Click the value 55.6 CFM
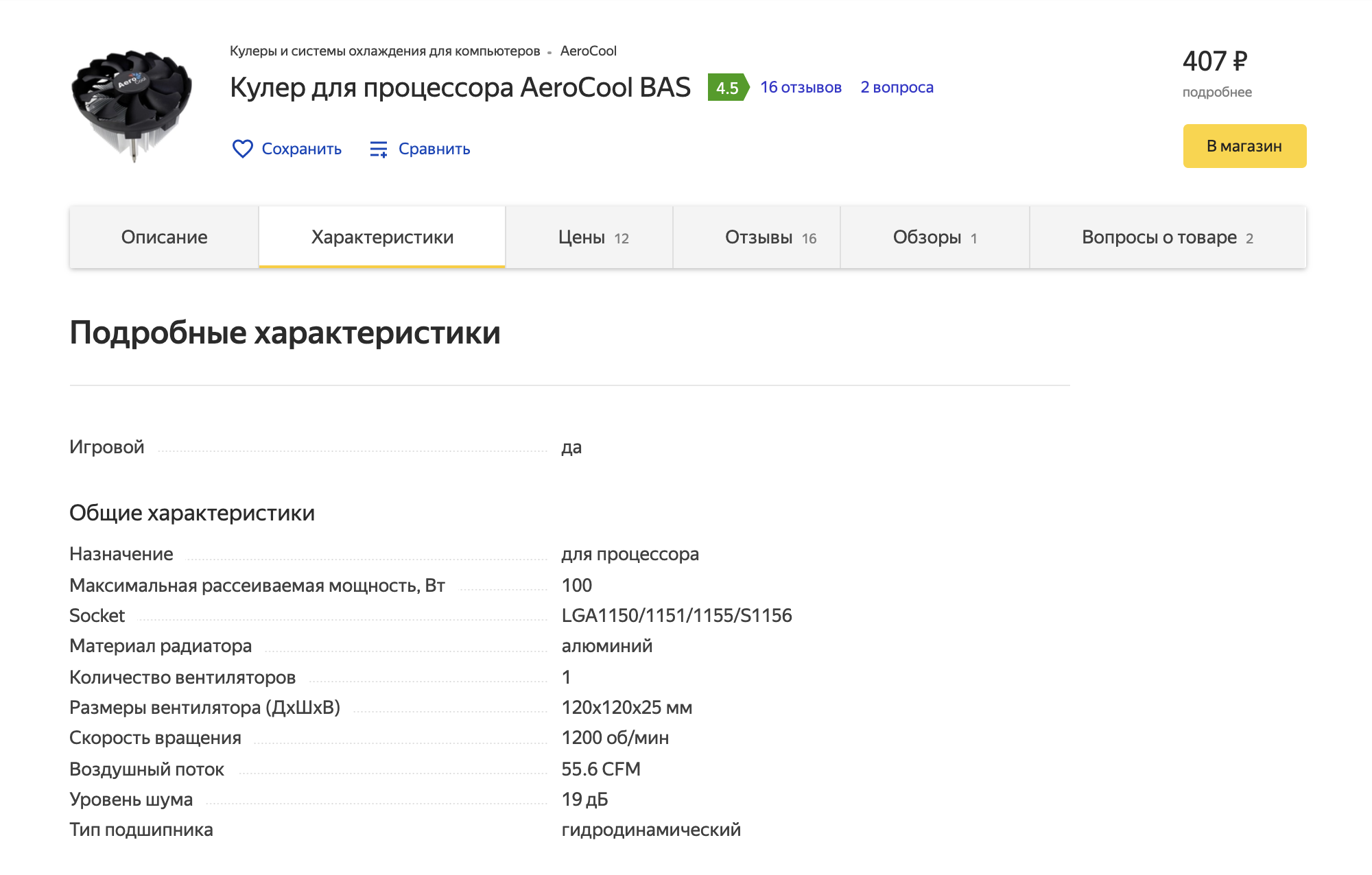The height and width of the screenshot is (875, 1372). coord(601,769)
